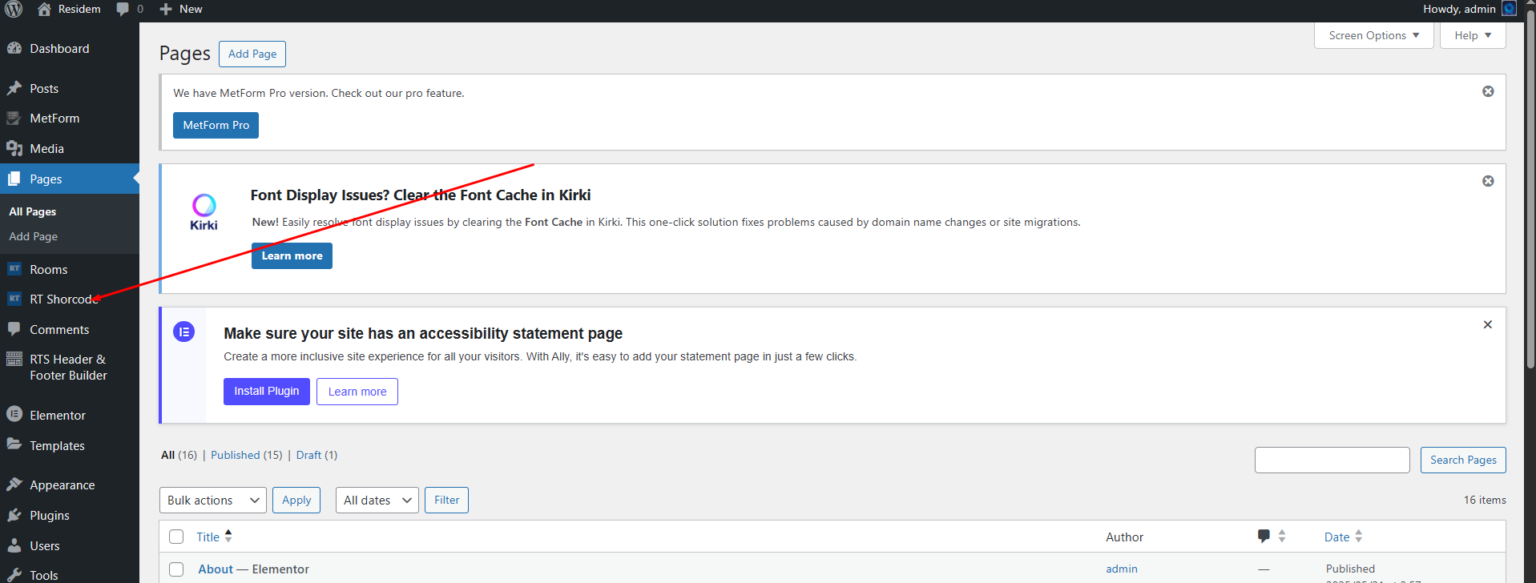
Task: Click the WordPress logo in the admin bar
Action: point(13,9)
